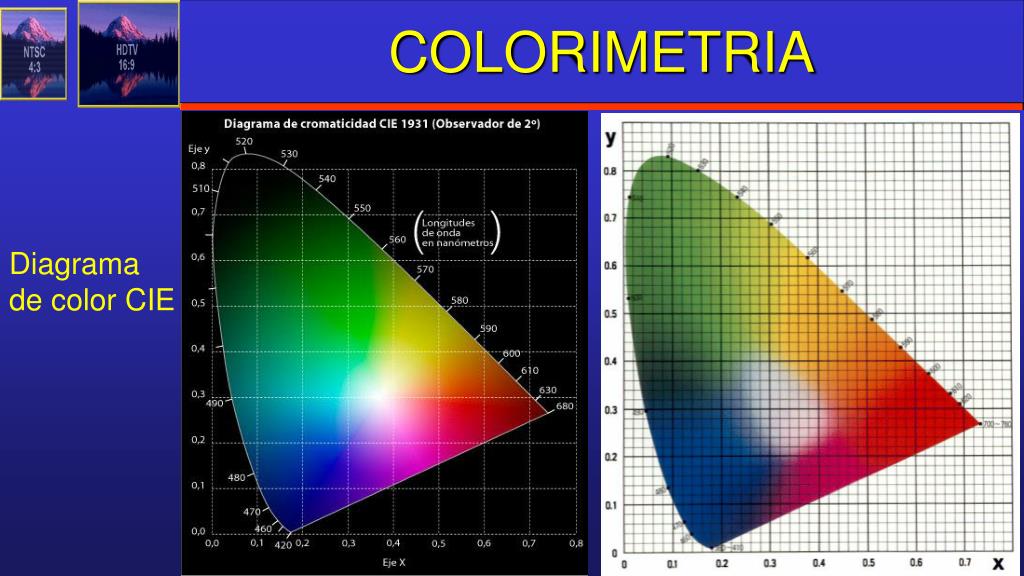Image resolution: width=1024 pixels, height=576 pixels.
Task: Click the '0.8' tick on right diagram's y axis
Action: click(610, 171)
